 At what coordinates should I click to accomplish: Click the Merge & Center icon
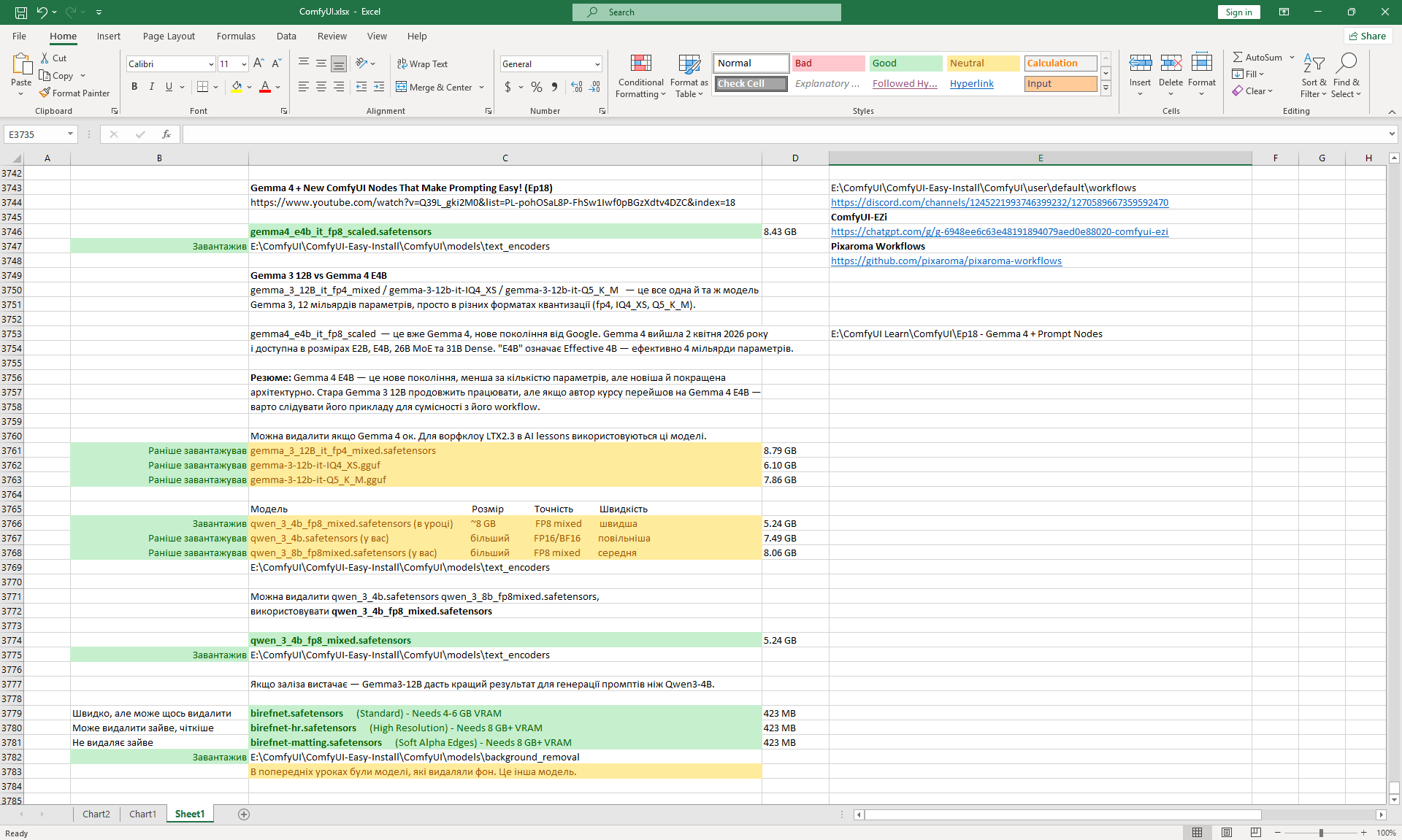(402, 87)
